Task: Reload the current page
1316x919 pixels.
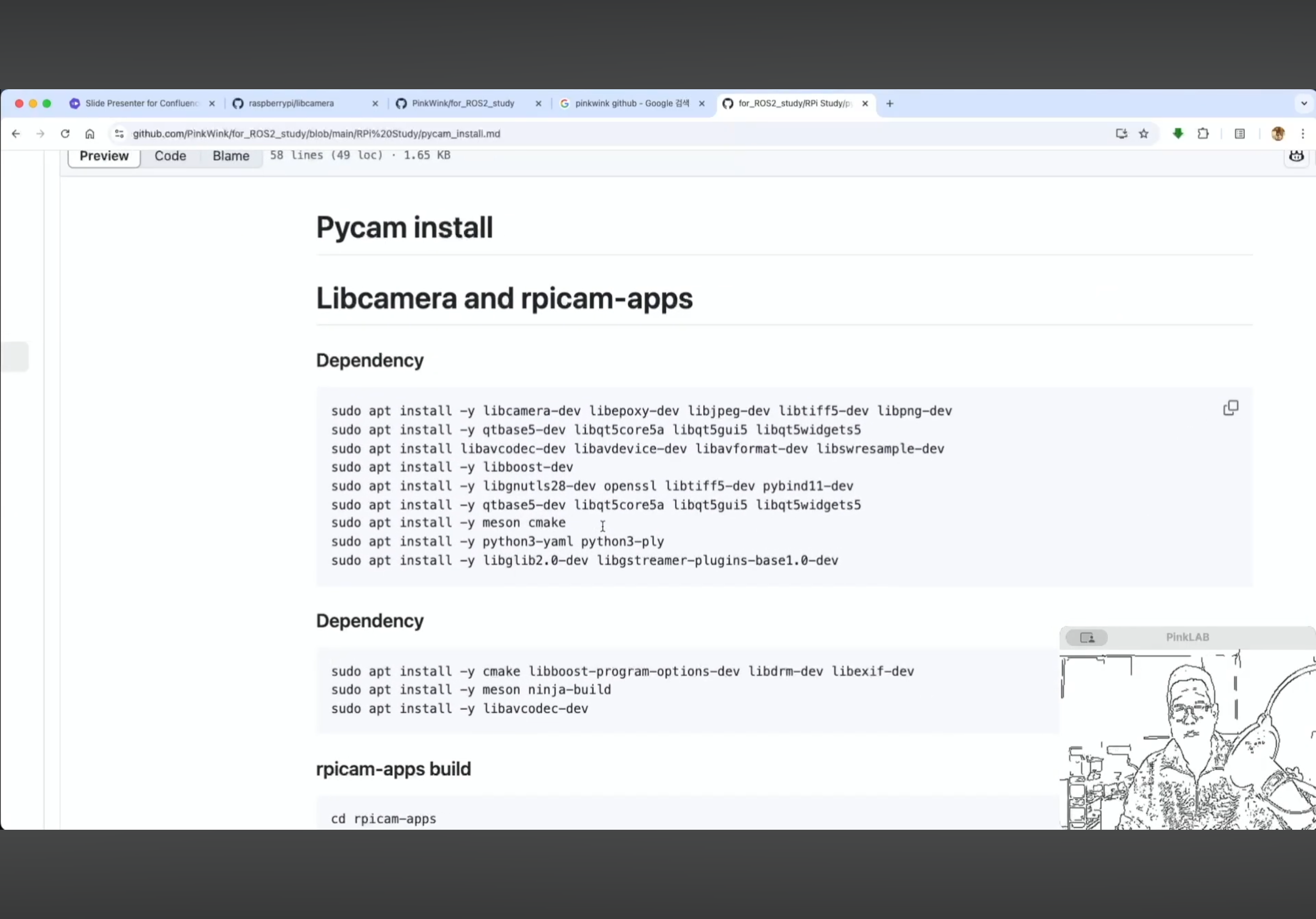Action: (65, 133)
